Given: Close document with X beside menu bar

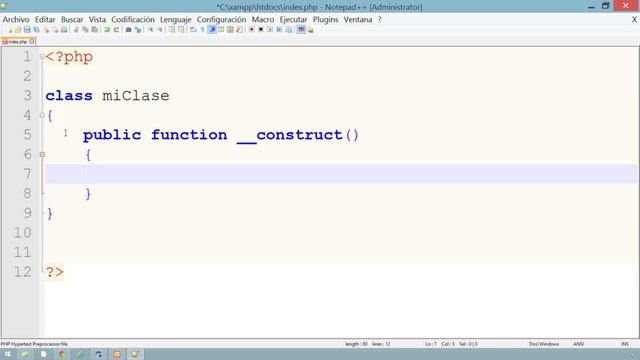Looking at the screenshot, I should [634, 20].
